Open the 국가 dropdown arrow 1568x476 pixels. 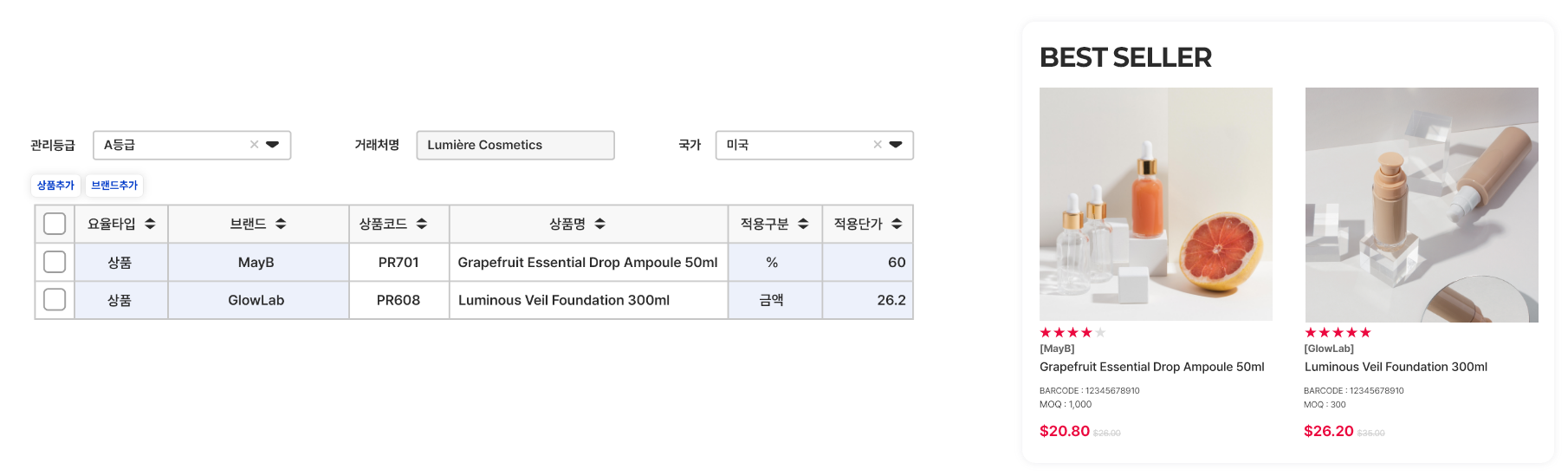click(896, 145)
